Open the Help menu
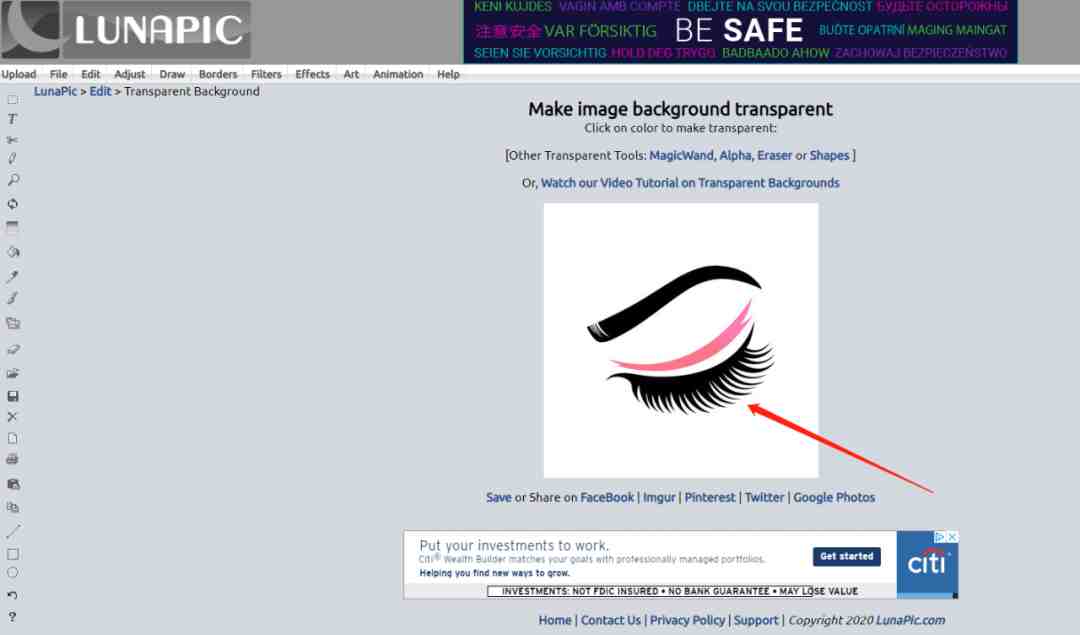 tap(448, 74)
